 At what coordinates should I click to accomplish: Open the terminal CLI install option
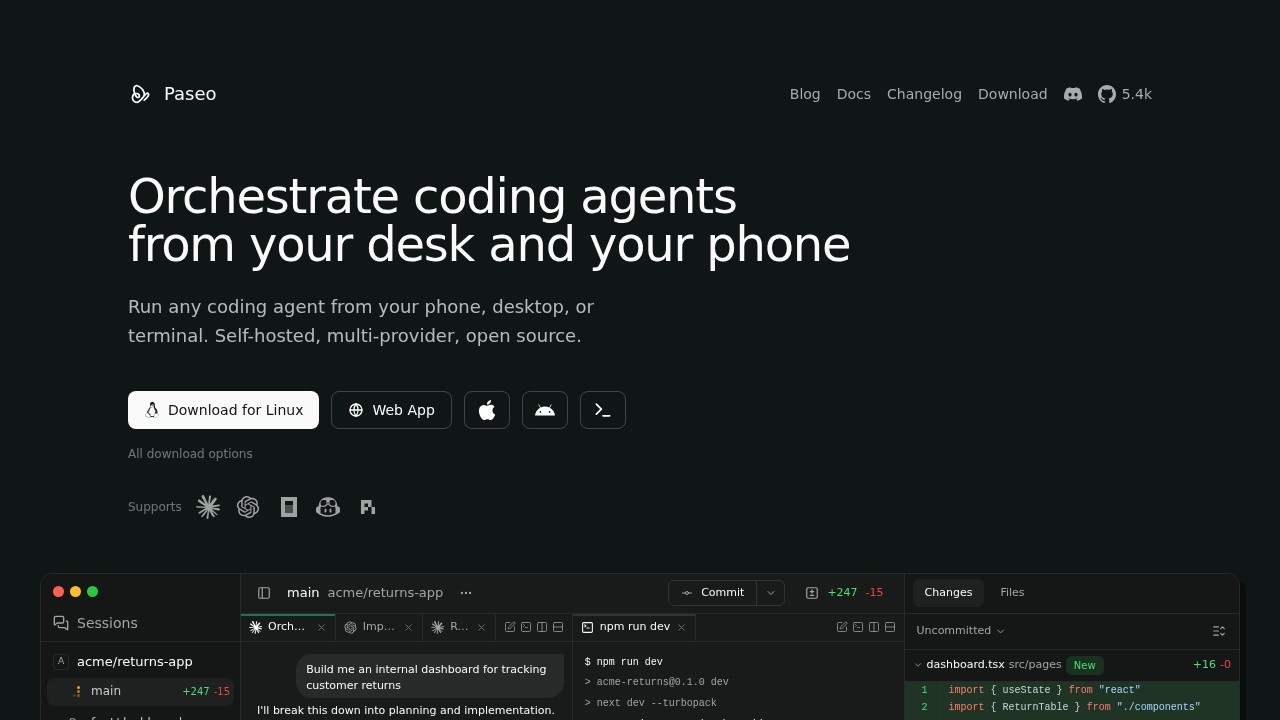(x=603, y=410)
